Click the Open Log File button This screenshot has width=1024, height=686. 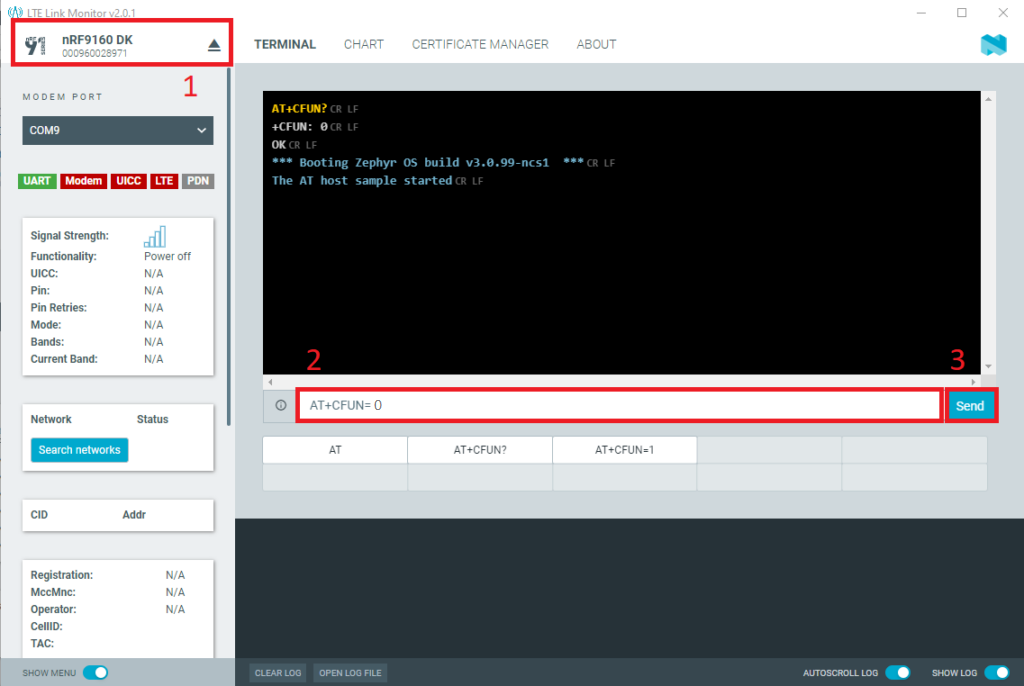(x=350, y=673)
